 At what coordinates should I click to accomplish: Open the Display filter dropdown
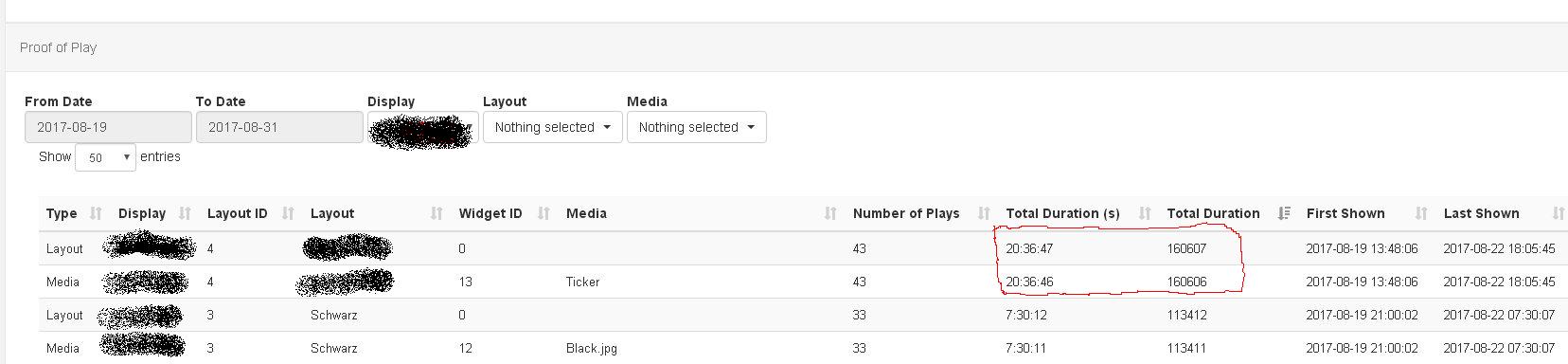click(x=422, y=128)
